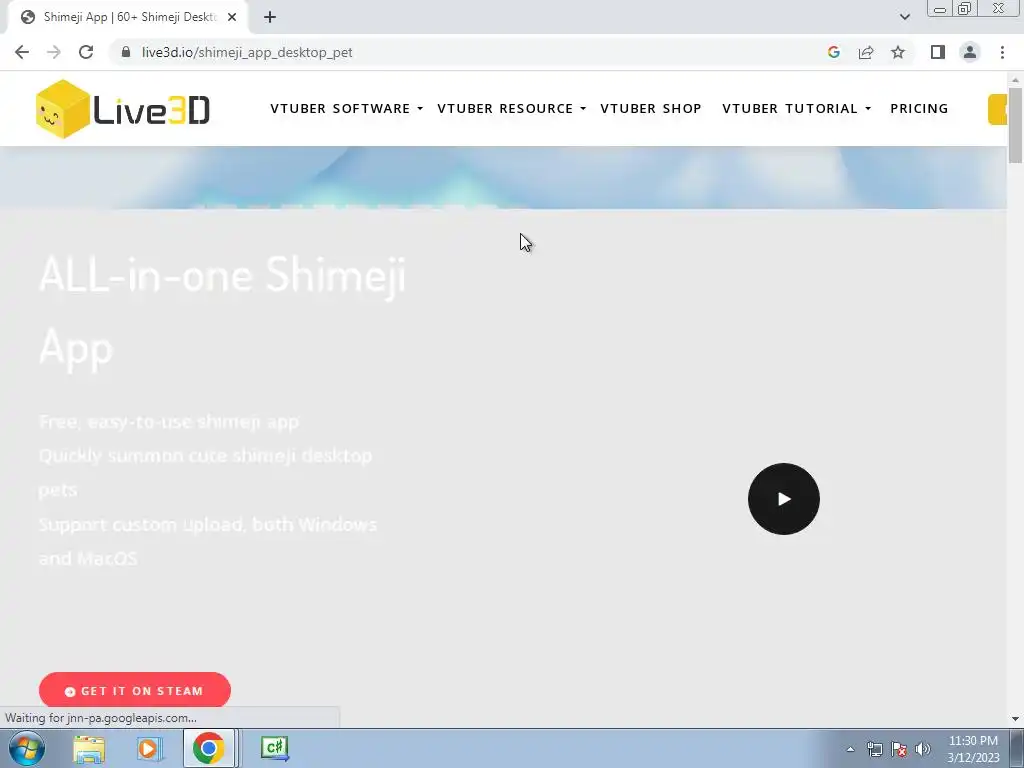Click the network tray icon
1024x768 pixels.
pos(874,749)
